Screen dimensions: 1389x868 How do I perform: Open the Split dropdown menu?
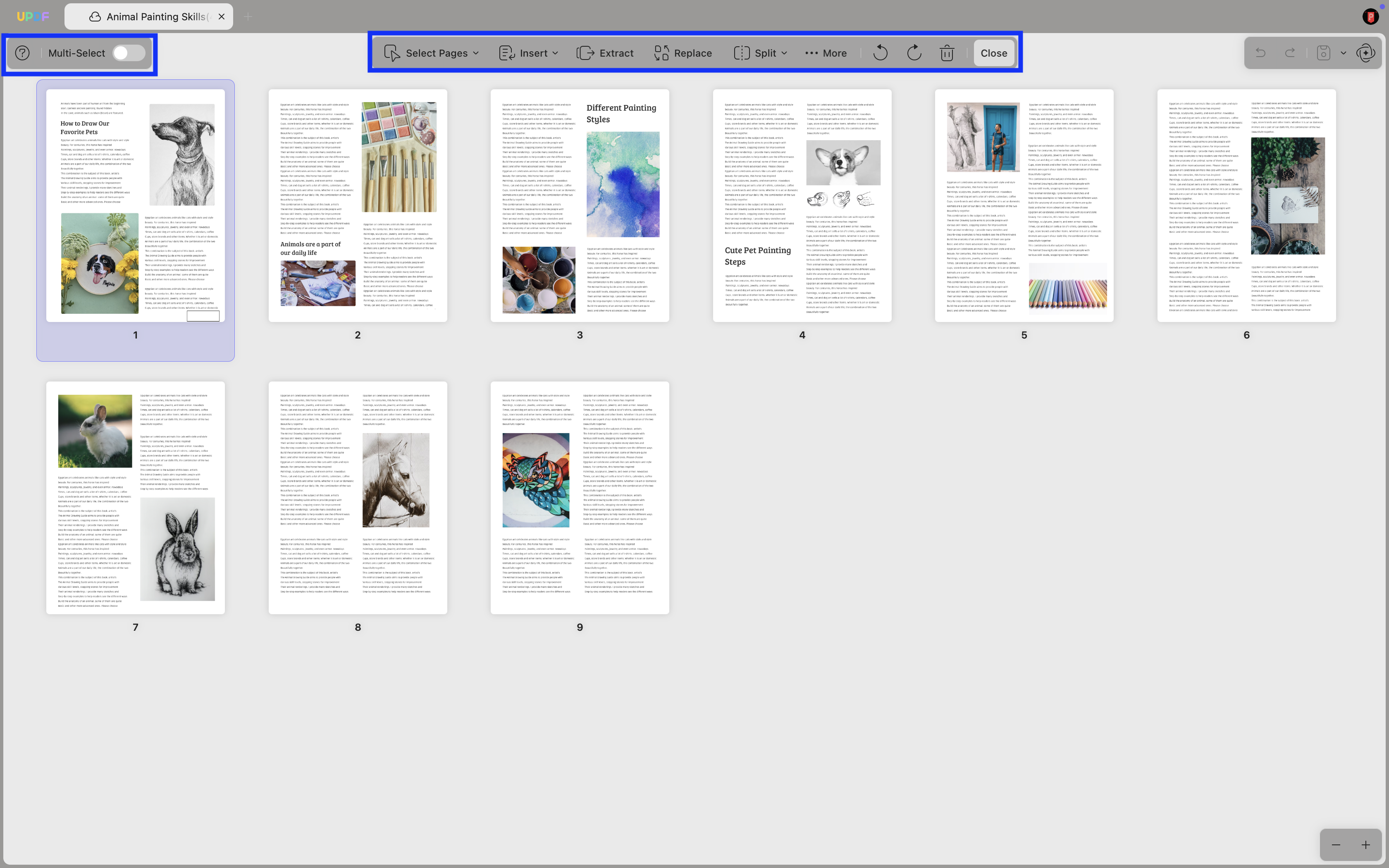point(761,53)
